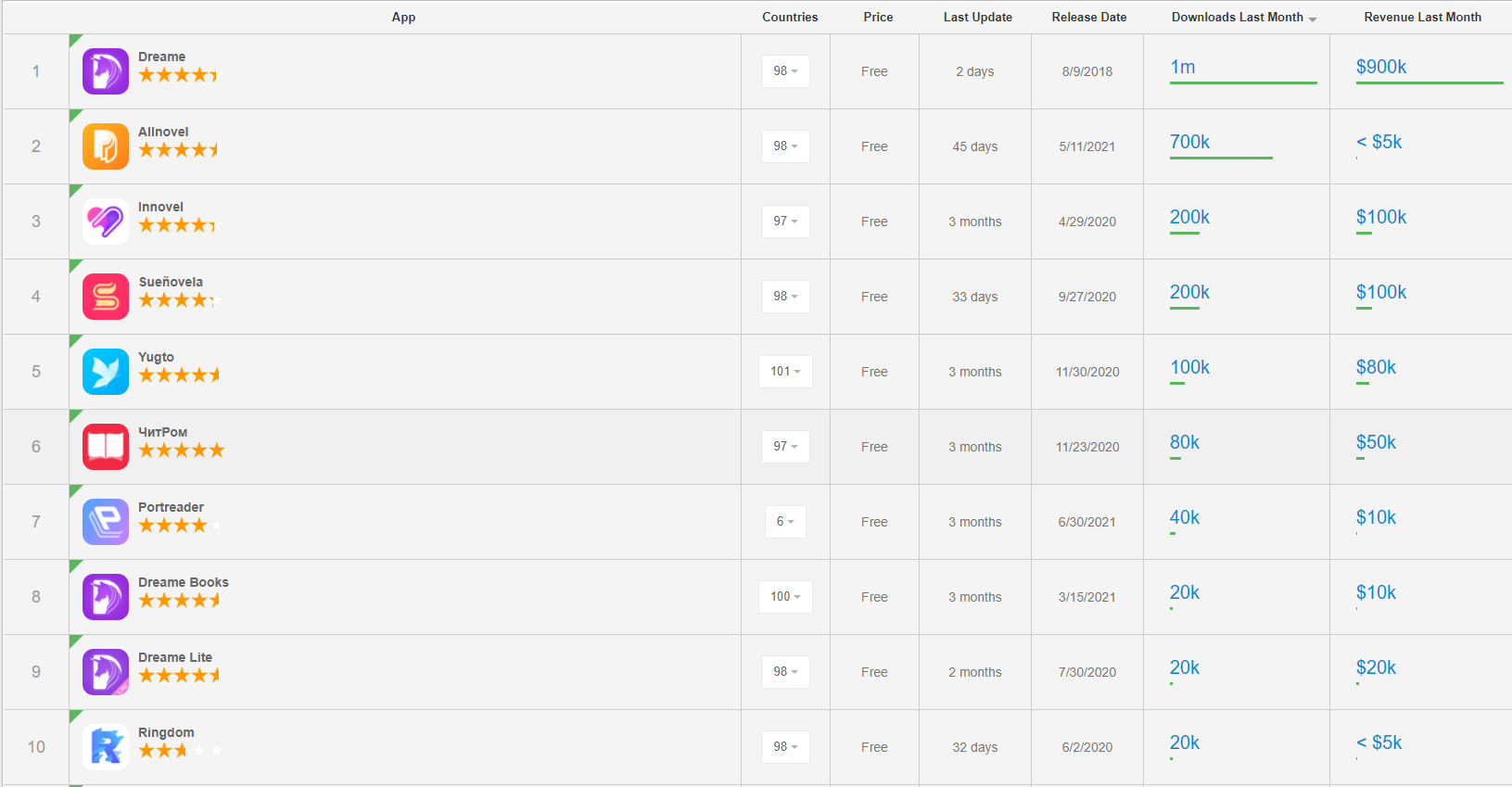Open Dreame Books' 100 countries dropdown
Screen dimensions: 1512x787
pos(785,597)
